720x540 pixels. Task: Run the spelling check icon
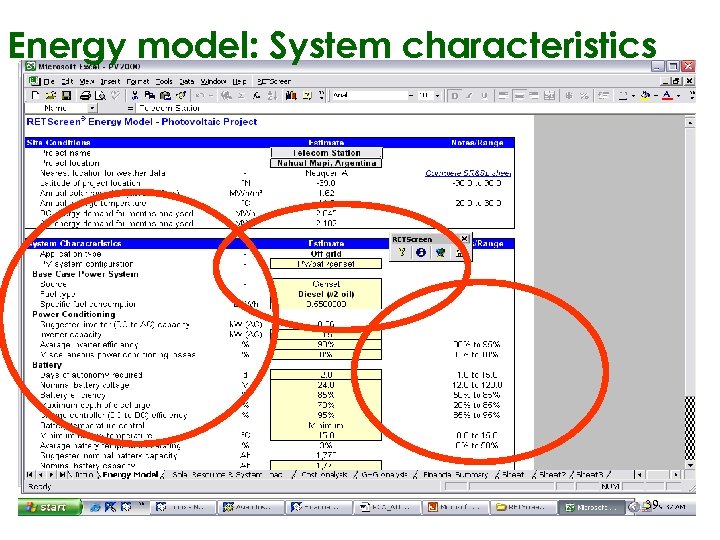pyautogui.click(x=116, y=96)
